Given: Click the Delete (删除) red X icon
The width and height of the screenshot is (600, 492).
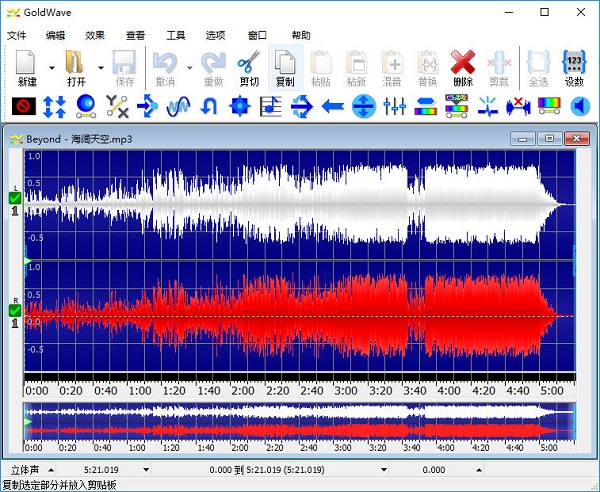Looking at the screenshot, I should pos(462,62).
